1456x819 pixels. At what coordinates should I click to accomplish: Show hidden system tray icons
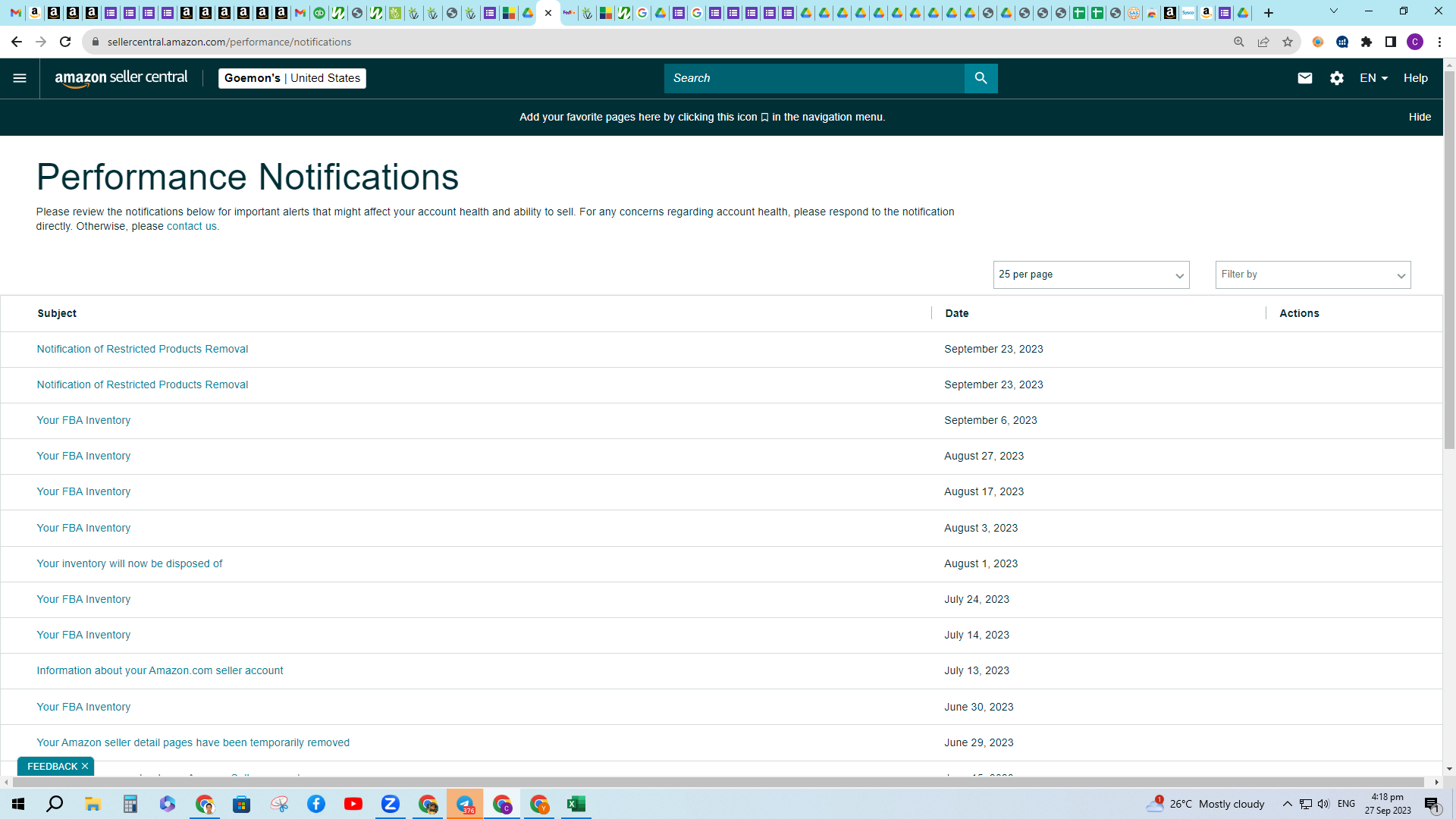click(1287, 804)
